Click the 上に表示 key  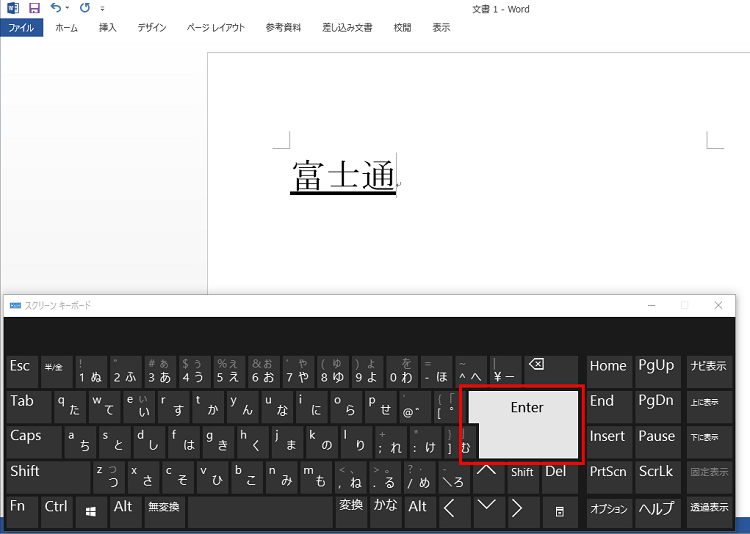click(x=709, y=407)
